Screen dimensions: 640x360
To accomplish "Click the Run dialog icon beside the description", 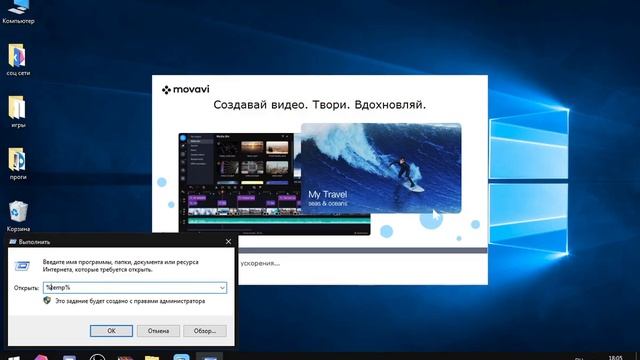I will [22, 266].
